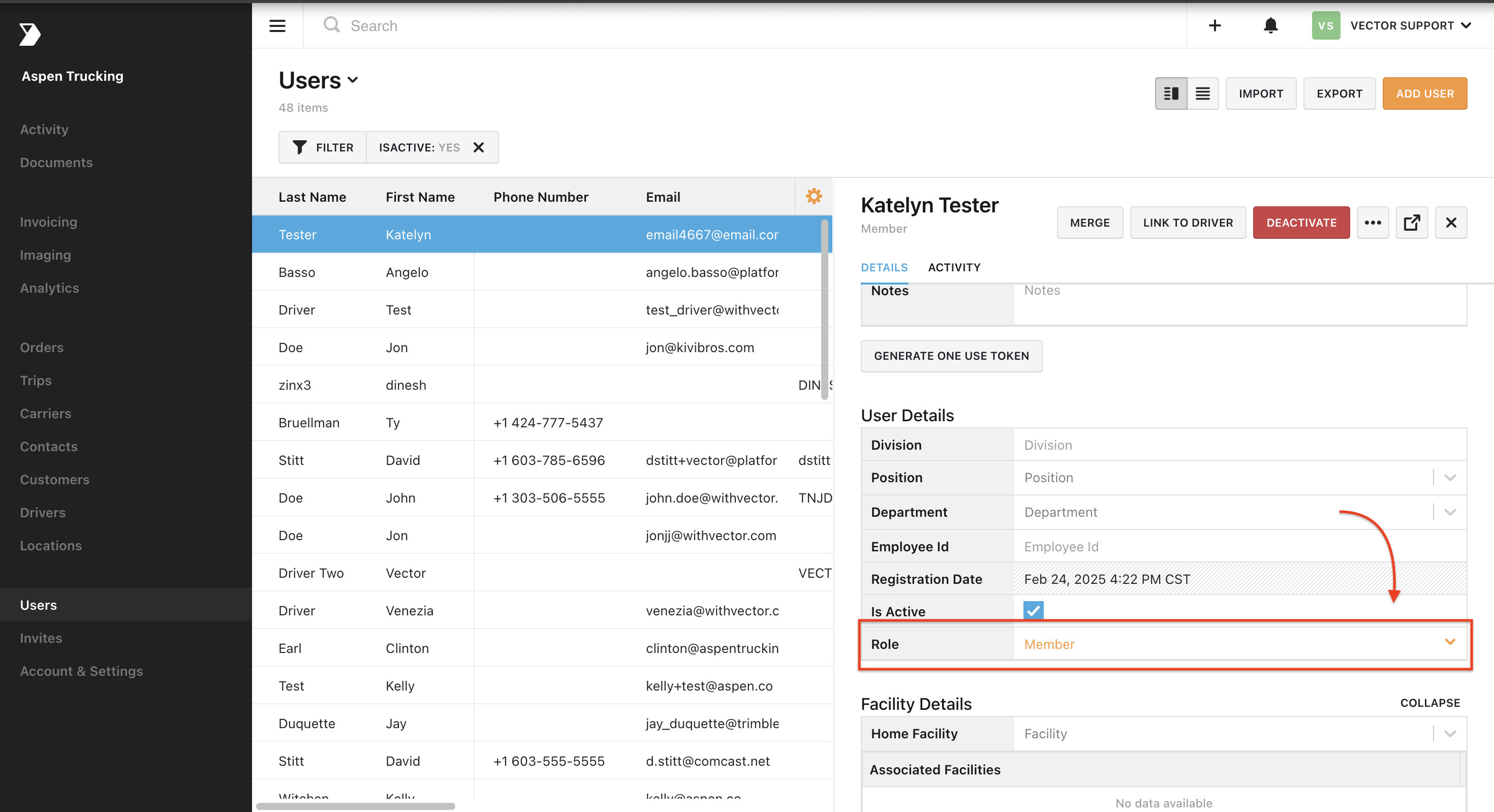
Task: Open Analytics in the sidebar
Action: pyautogui.click(x=49, y=288)
